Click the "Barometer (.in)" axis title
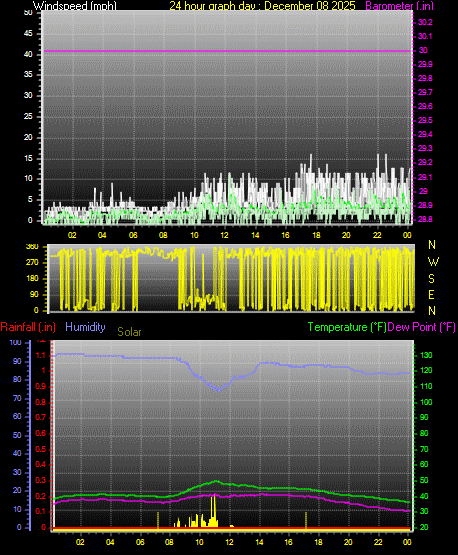Screen dimensions: 458x555 (399, 6)
